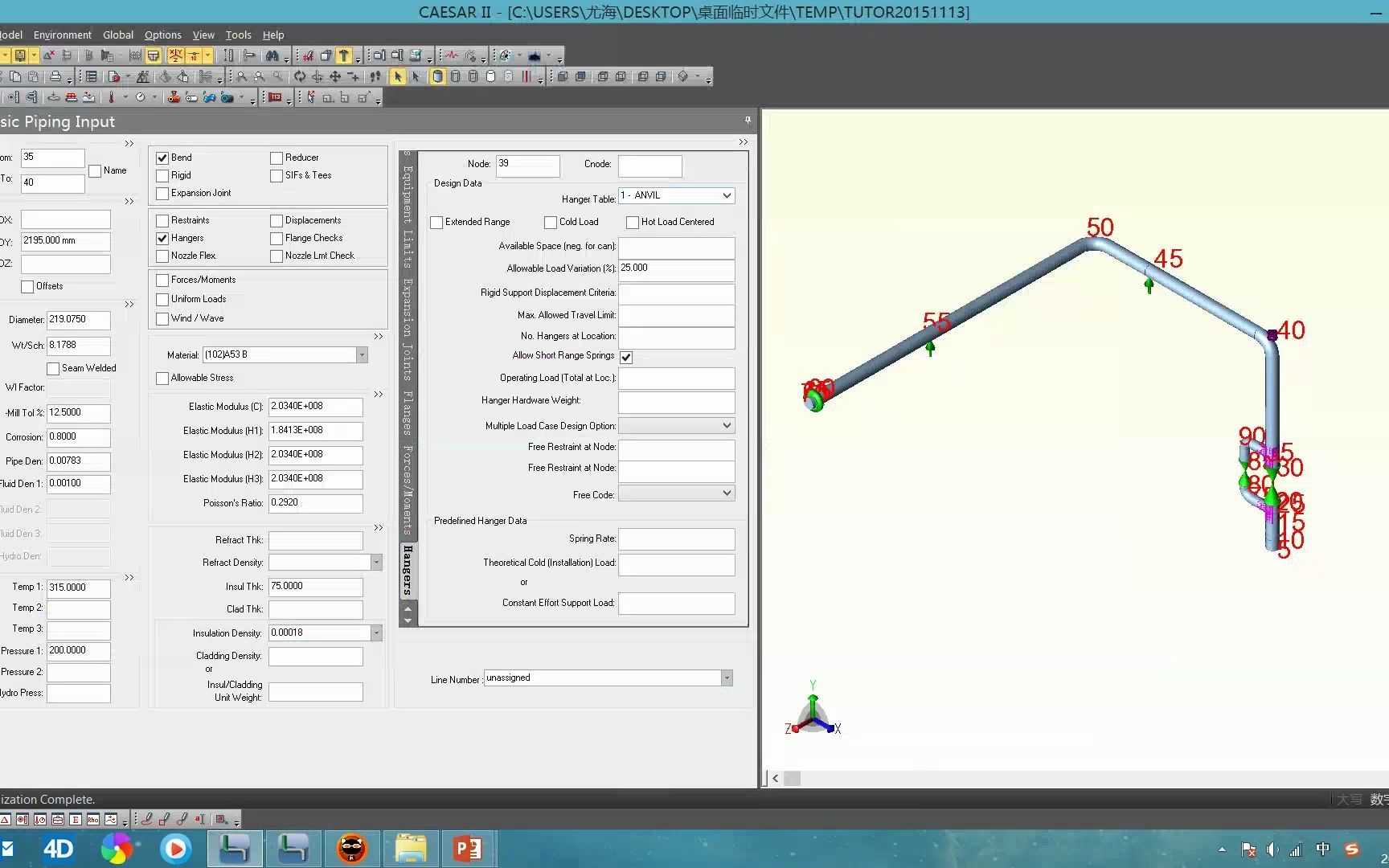1389x868 pixels.
Task: Click the hanger Node input field
Action: (x=527, y=166)
